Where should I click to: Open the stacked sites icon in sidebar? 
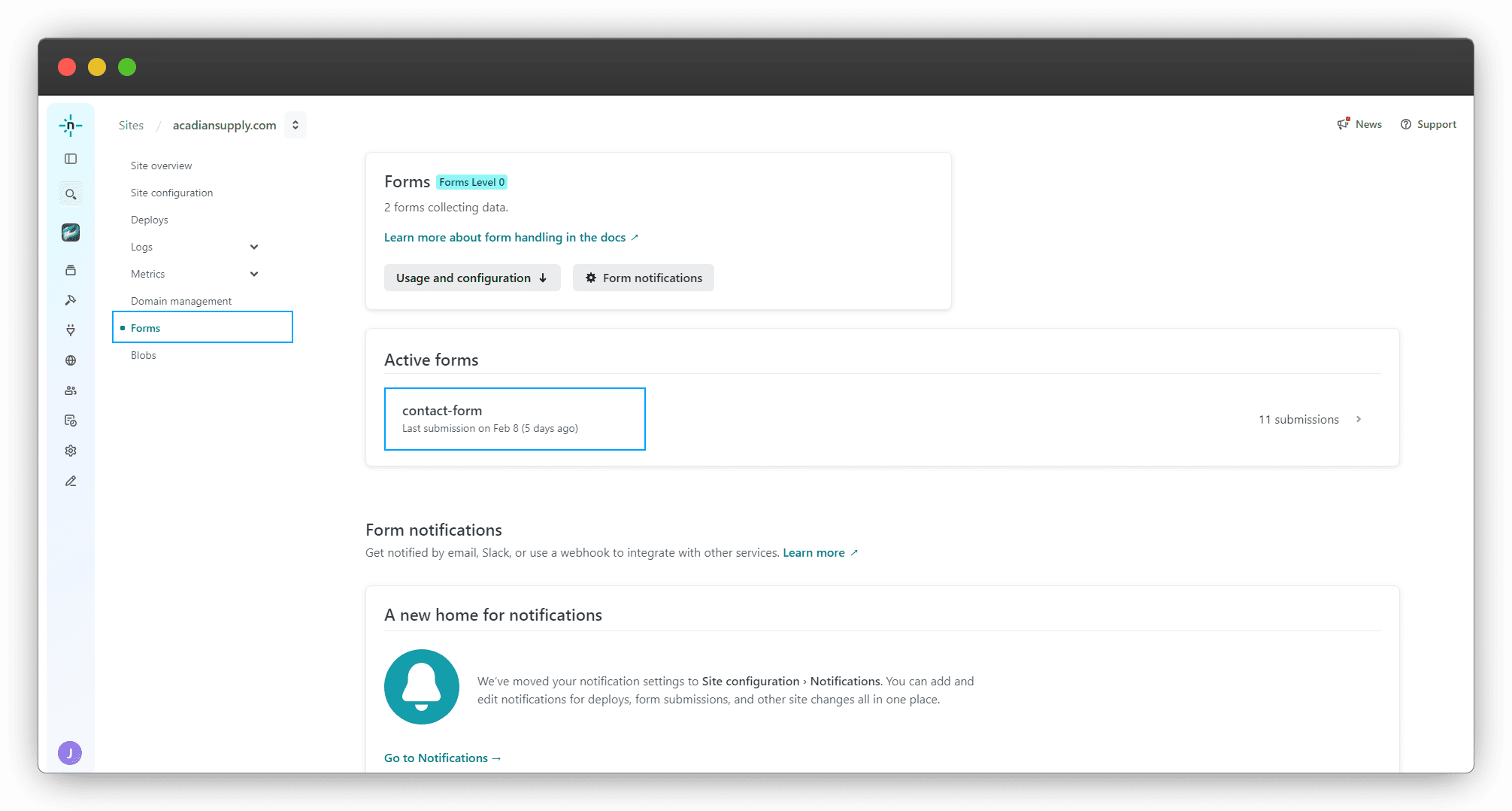click(x=71, y=270)
